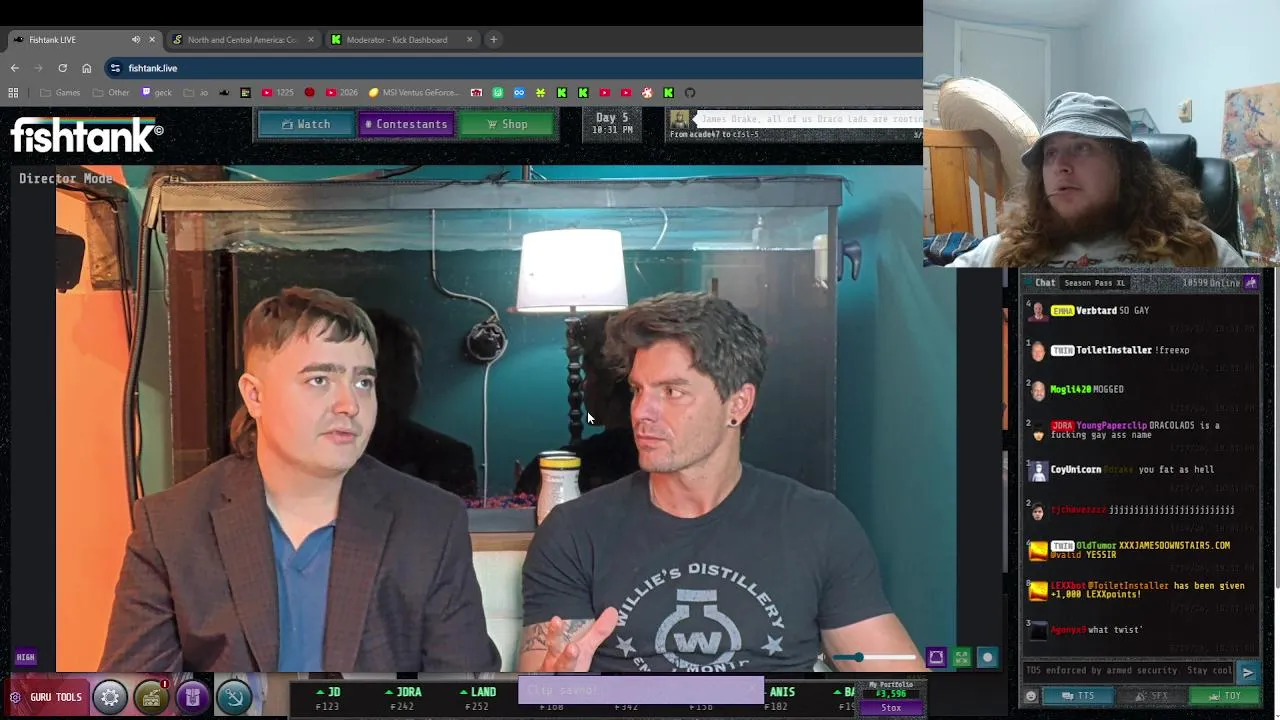The image size is (1280, 720).
Task: Click the Fishtank logo
Action: (x=87, y=135)
